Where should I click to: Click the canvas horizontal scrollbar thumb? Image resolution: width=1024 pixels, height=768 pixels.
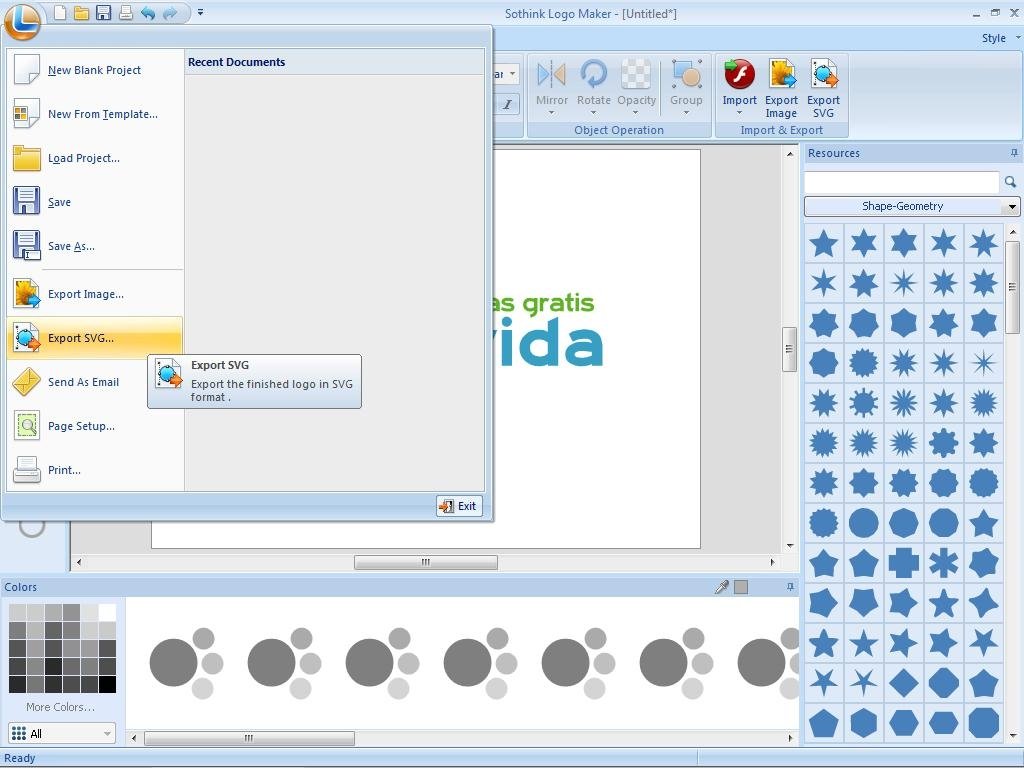point(426,562)
